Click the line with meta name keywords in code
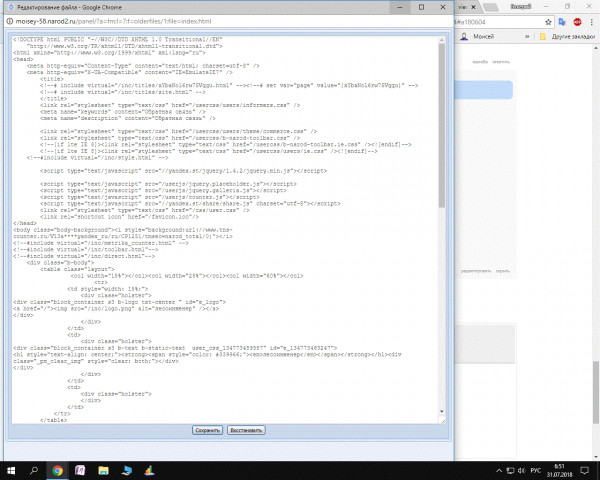The width and height of the screenshot is (600, 480). click(123, 112)
